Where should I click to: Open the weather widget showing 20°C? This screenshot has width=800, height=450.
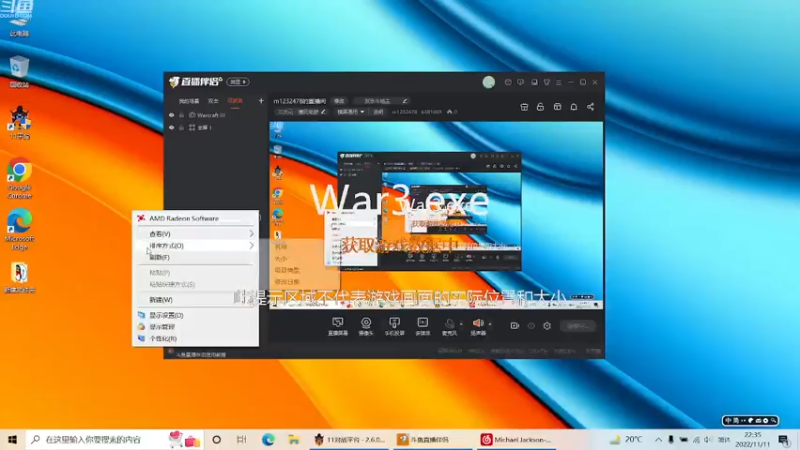pos(627,439)
